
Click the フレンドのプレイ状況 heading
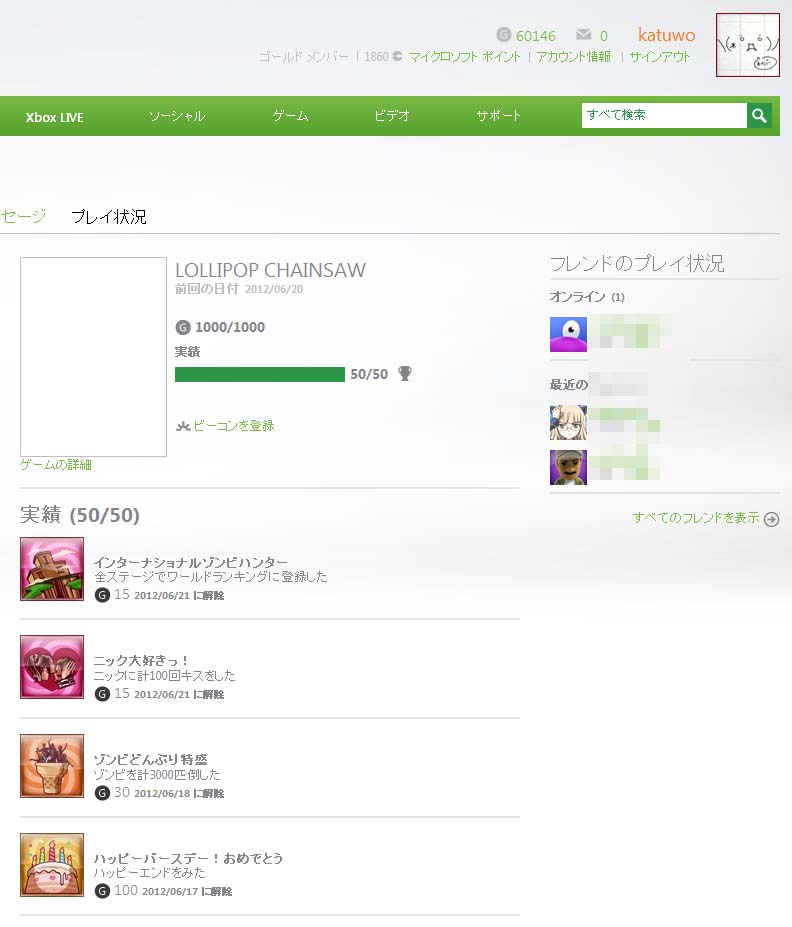637,263
